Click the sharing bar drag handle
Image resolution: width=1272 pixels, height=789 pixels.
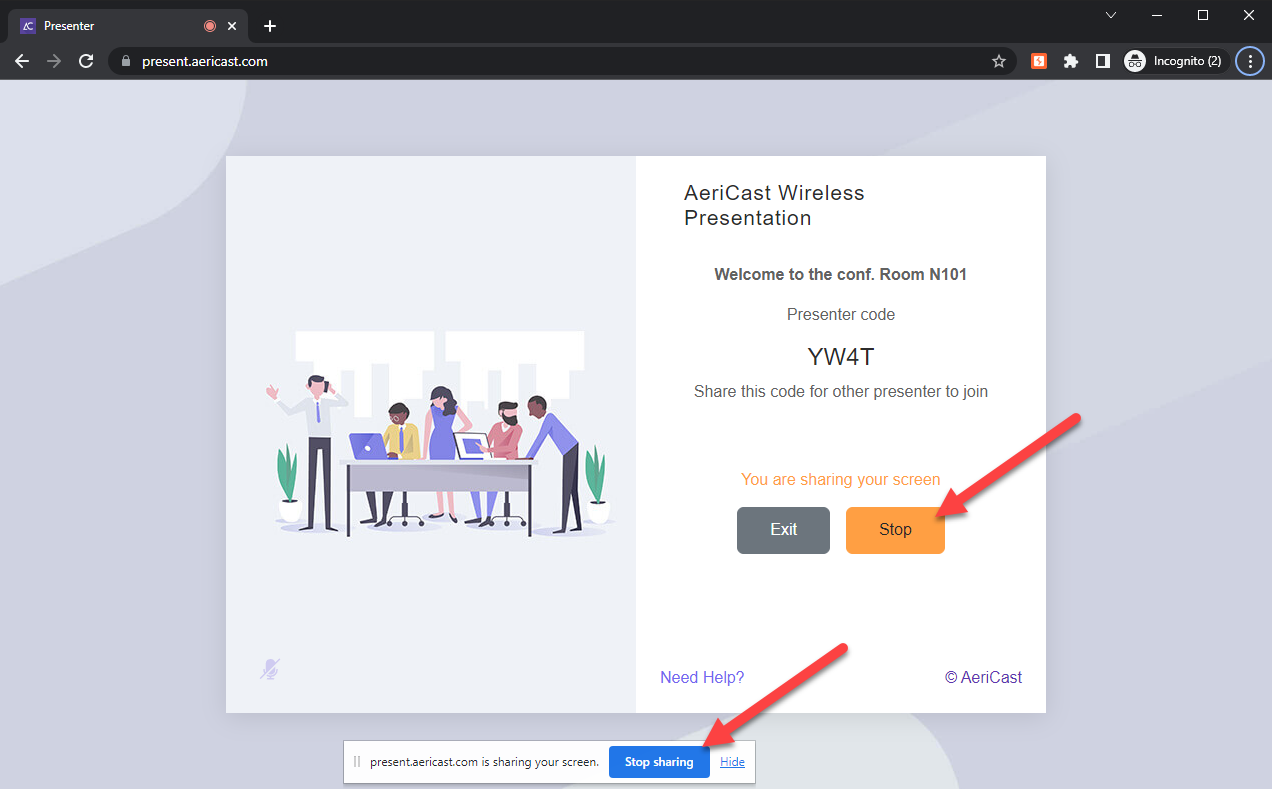[357, 762]
